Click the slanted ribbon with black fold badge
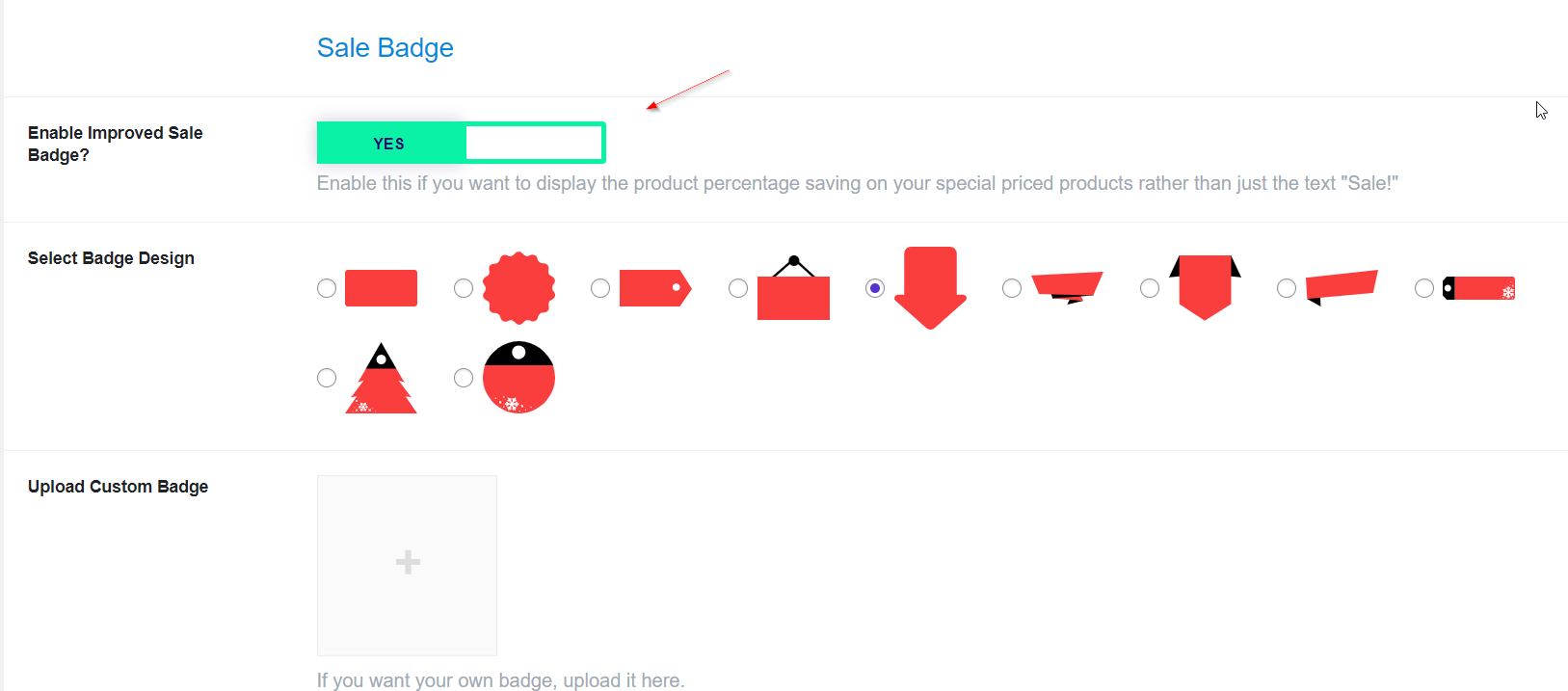 [1342, 288]
